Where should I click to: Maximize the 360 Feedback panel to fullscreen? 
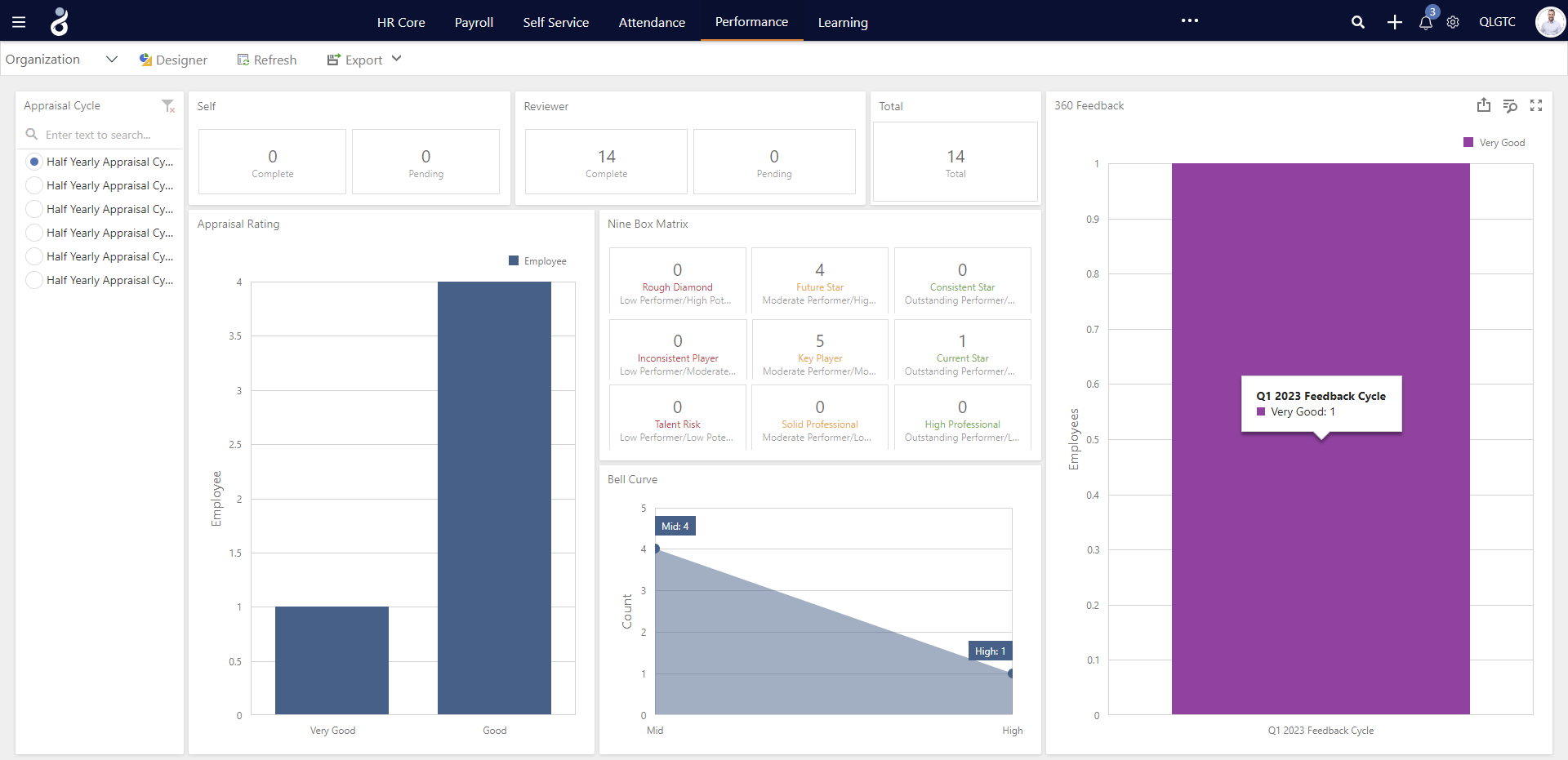1536,105
